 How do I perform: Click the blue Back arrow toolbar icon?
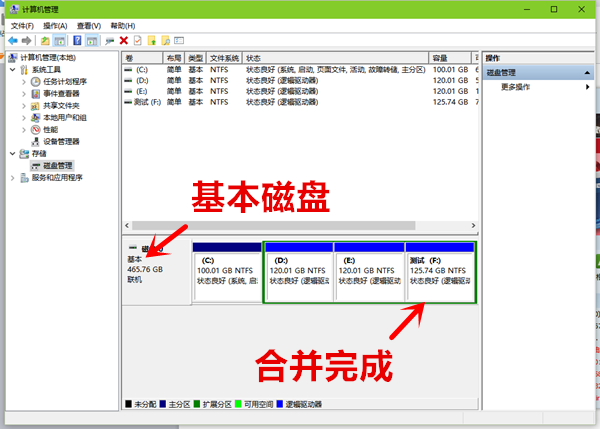coord(13,41)
